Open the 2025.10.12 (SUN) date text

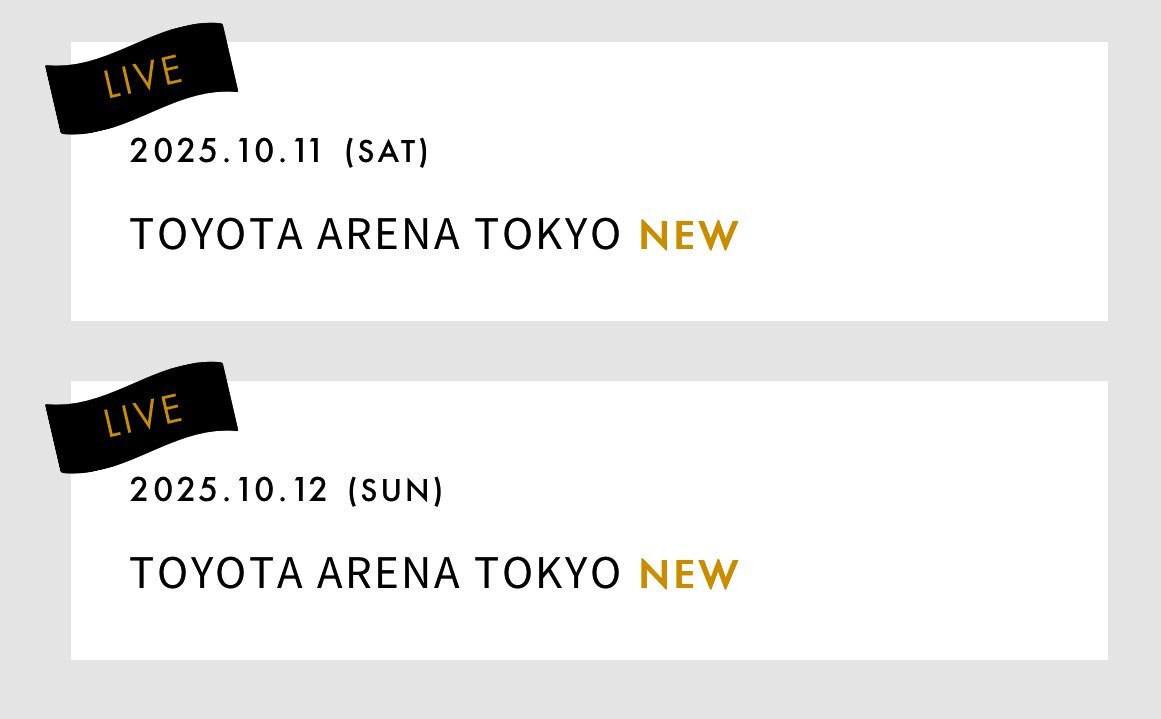click(287, 490)
